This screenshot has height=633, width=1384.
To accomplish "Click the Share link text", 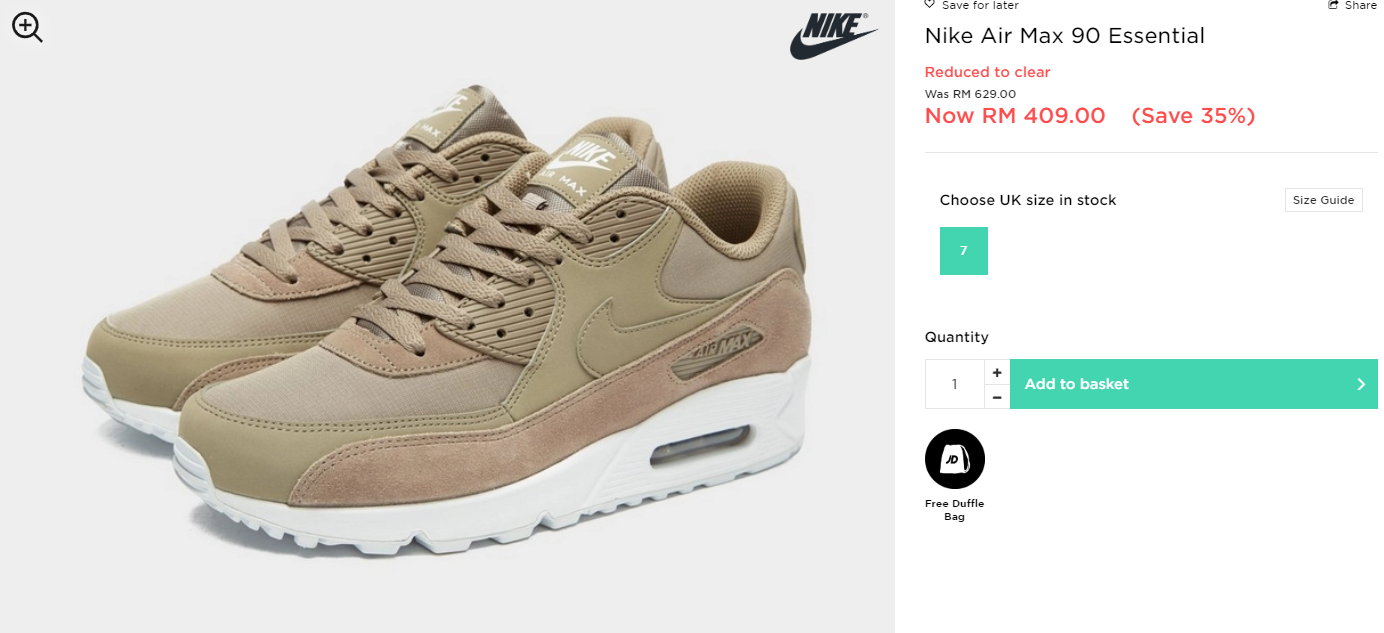I will (x=1360, y=5).
